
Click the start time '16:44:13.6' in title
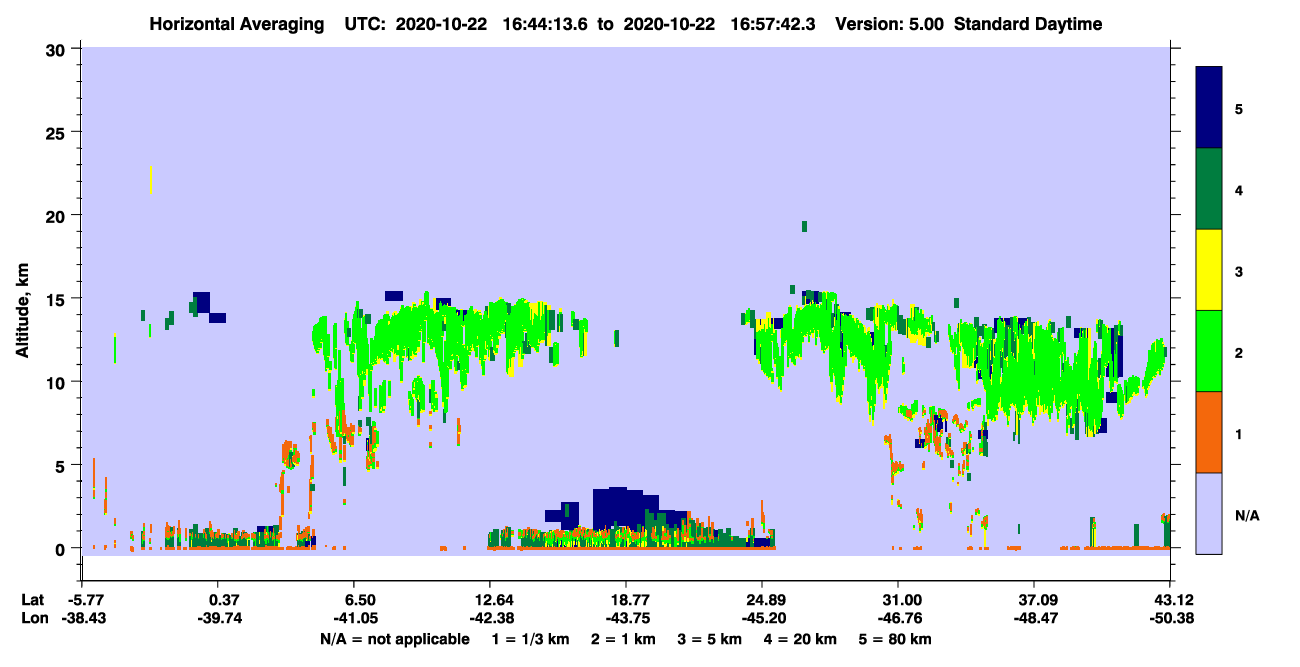coord(545,24)
